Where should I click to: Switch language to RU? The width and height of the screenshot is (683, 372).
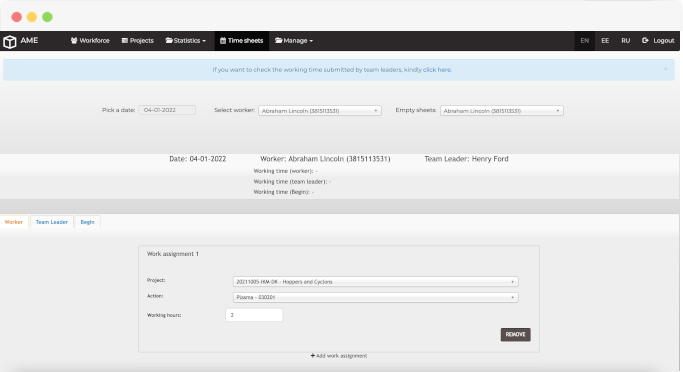tap(626, 41)
